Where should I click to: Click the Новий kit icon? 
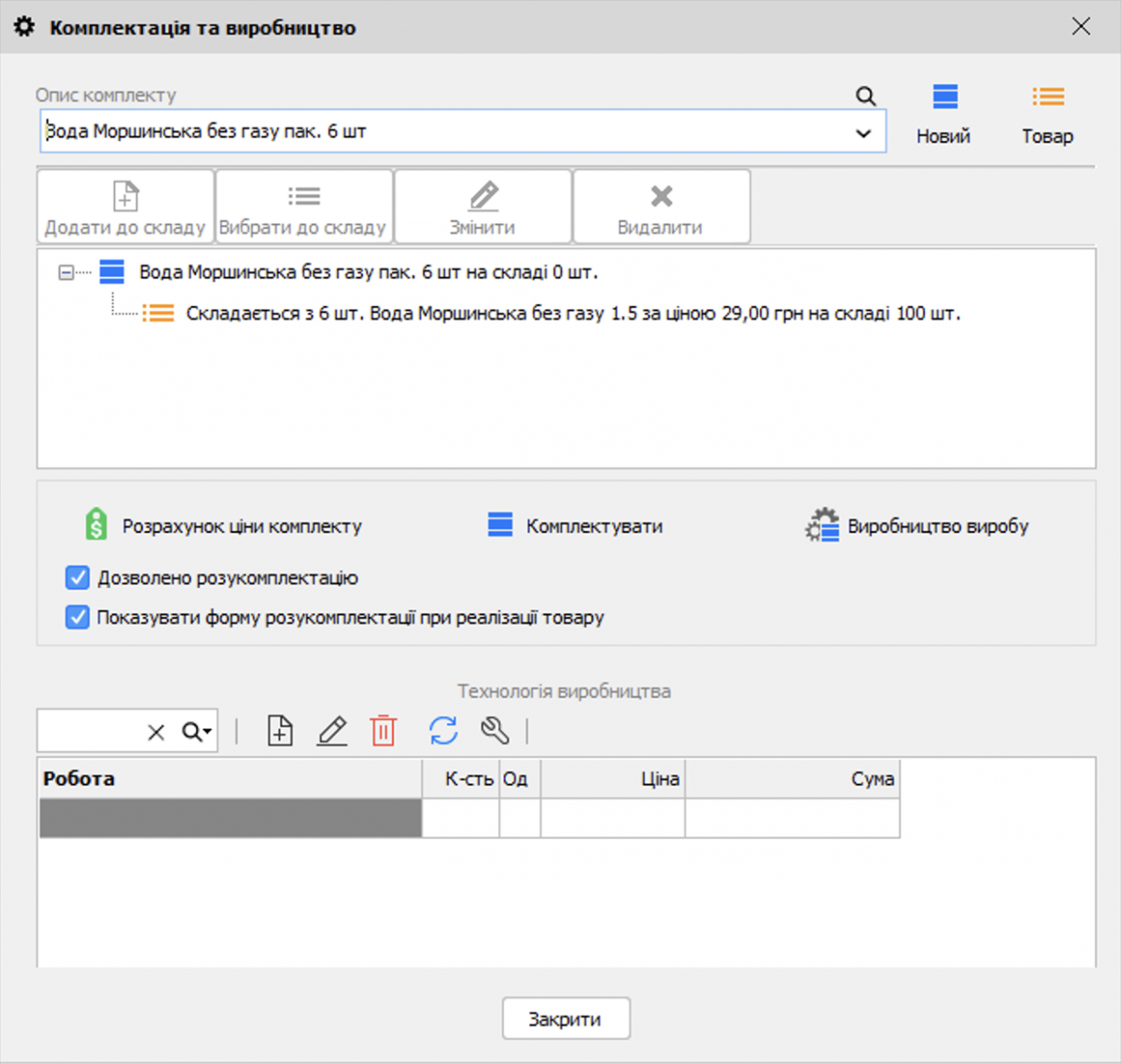(944, 97)
